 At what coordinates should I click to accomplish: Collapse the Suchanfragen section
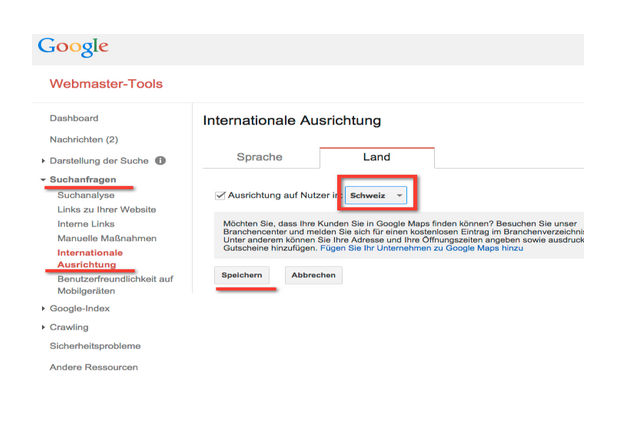43,179
